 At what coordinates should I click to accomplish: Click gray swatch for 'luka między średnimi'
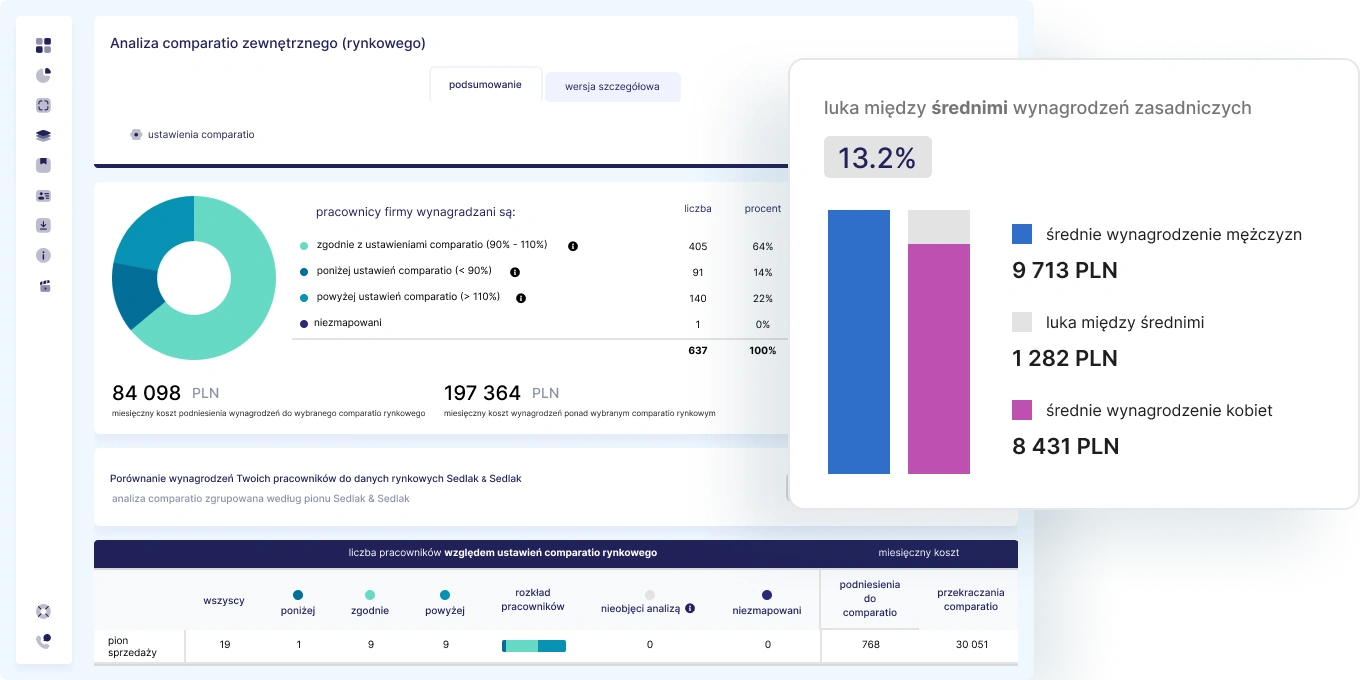[1022, 322]
